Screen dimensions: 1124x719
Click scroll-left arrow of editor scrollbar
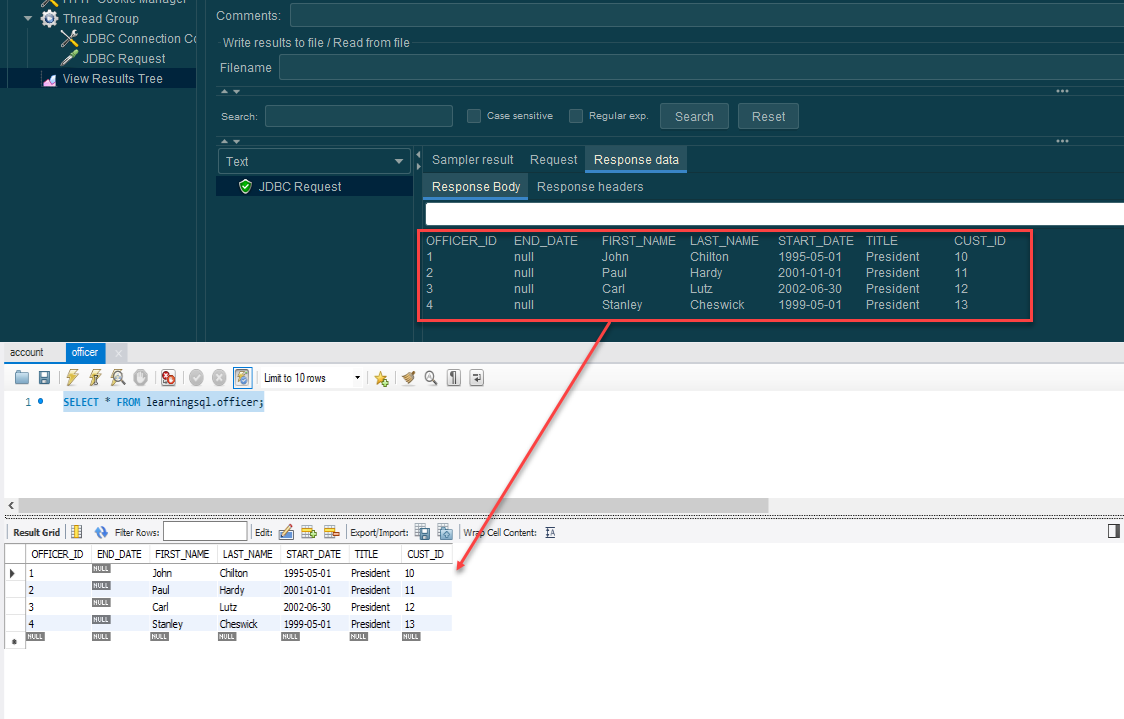(11, 505)
